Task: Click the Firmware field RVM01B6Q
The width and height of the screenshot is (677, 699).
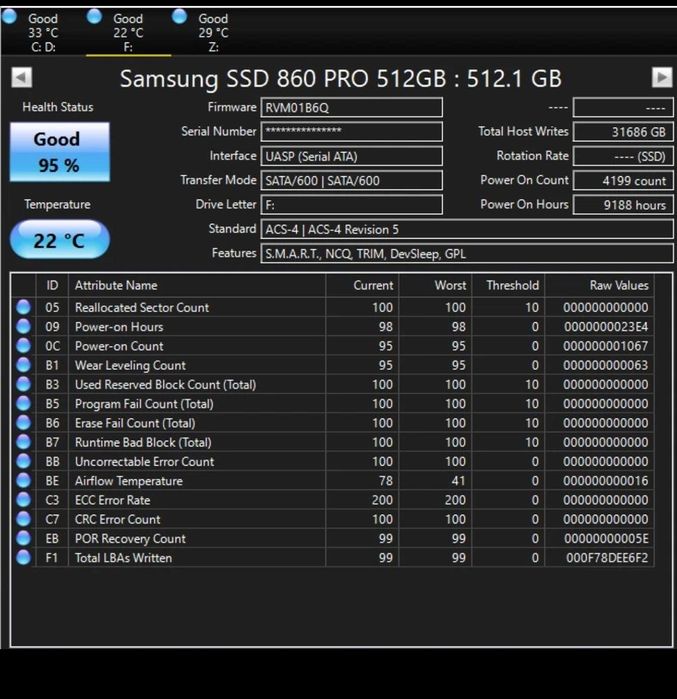Action: tap(352, 107)
